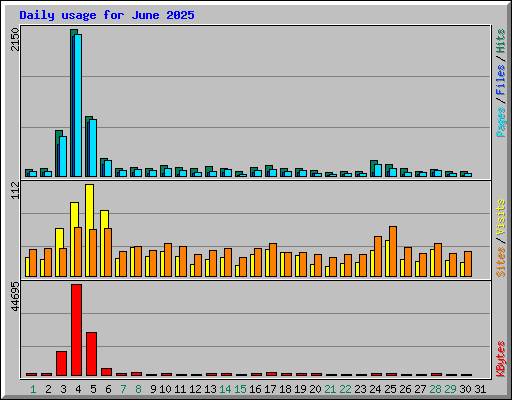Click day label 28 on the x-axis

(x=435, y=389)
